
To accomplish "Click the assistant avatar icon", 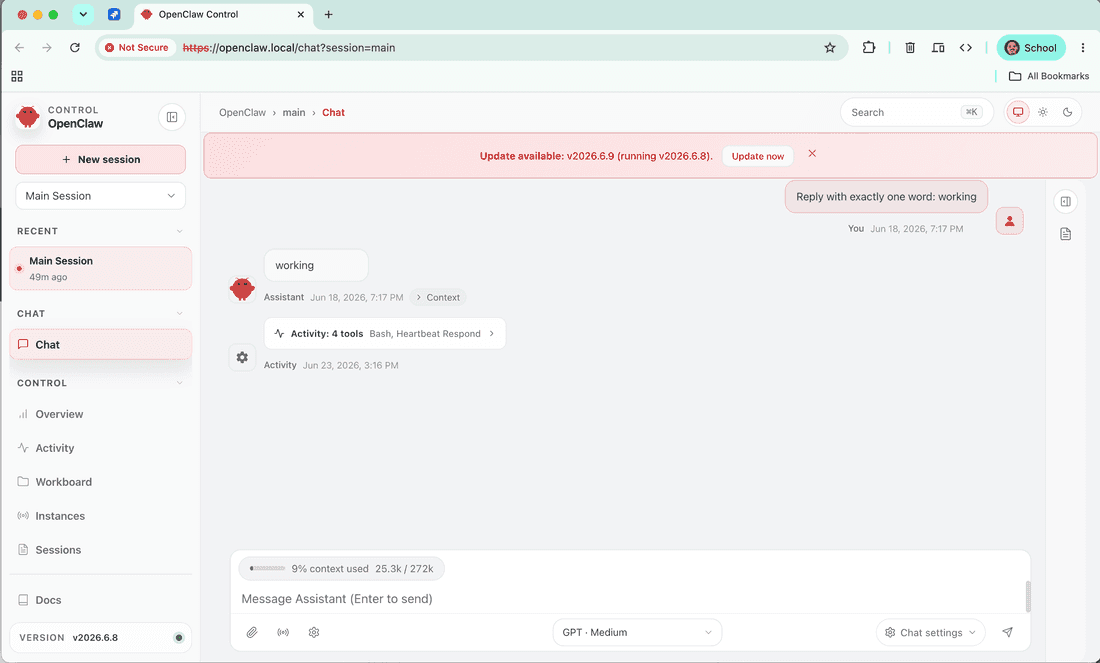I will point(242,288).
